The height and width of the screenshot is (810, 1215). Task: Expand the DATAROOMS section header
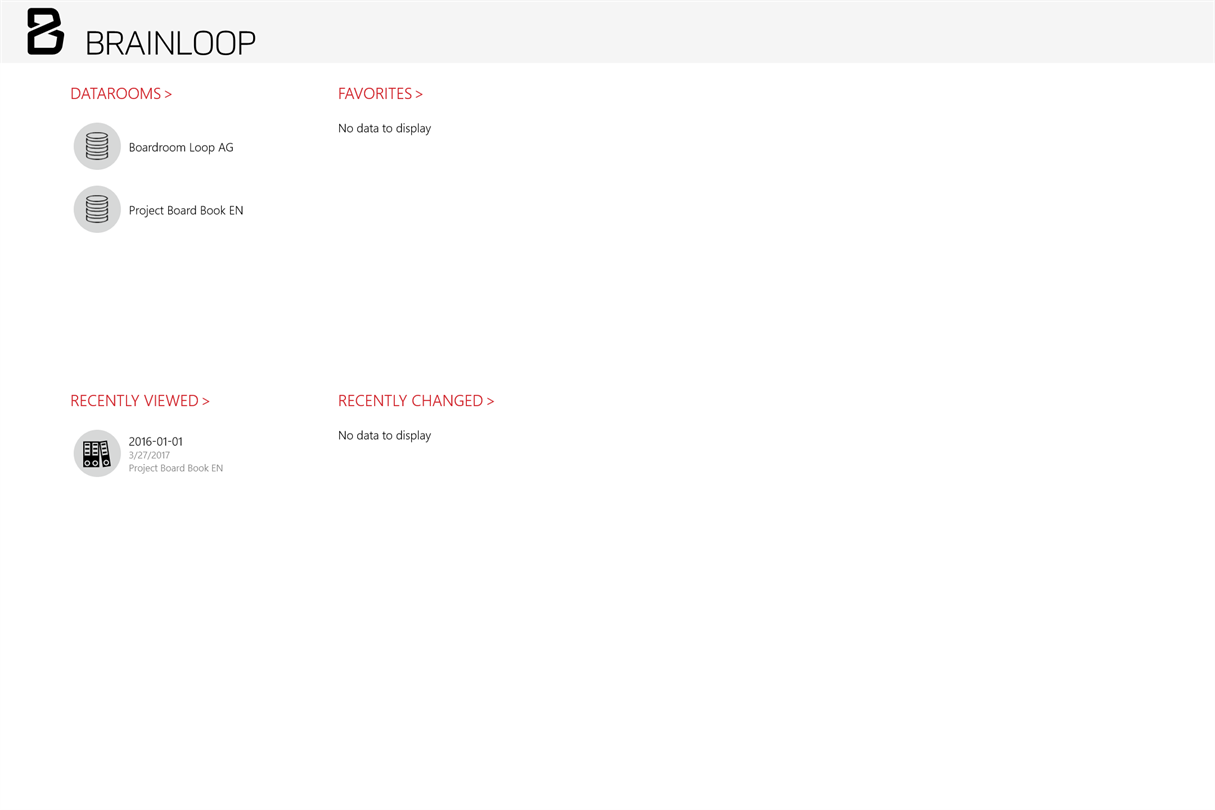121,94
